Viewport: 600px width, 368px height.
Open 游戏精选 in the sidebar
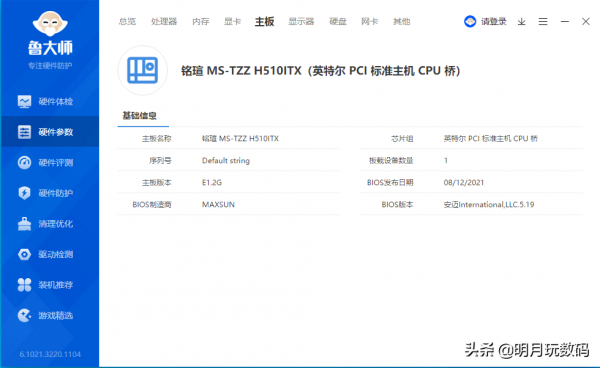pos(50,316)
